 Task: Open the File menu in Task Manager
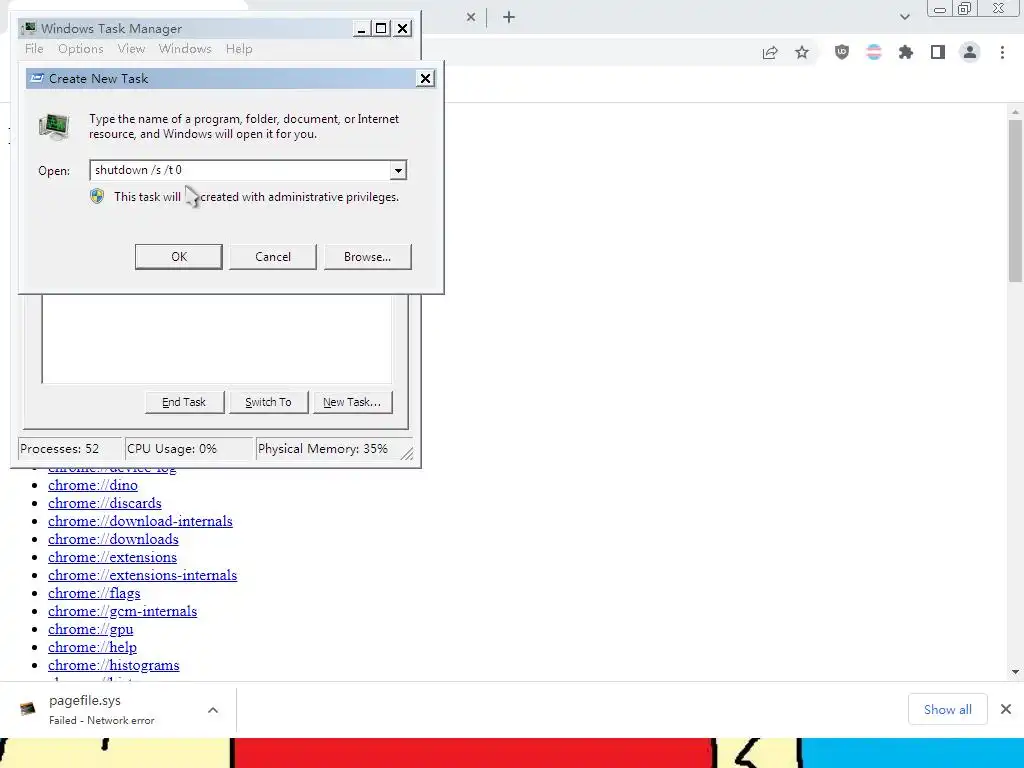[x=34, y=49]
